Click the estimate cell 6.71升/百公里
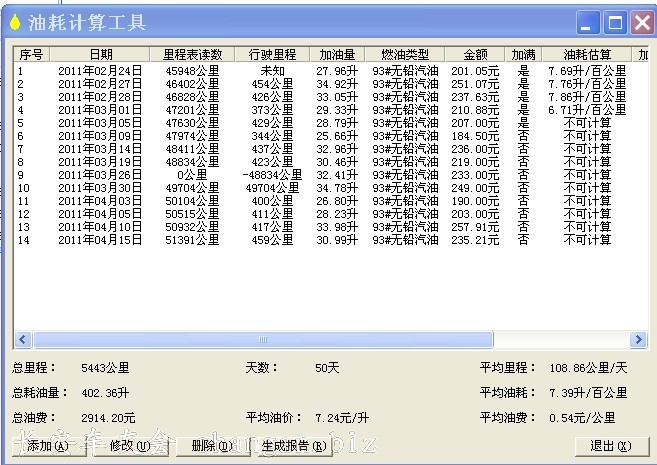 click(x=587, y=110)
